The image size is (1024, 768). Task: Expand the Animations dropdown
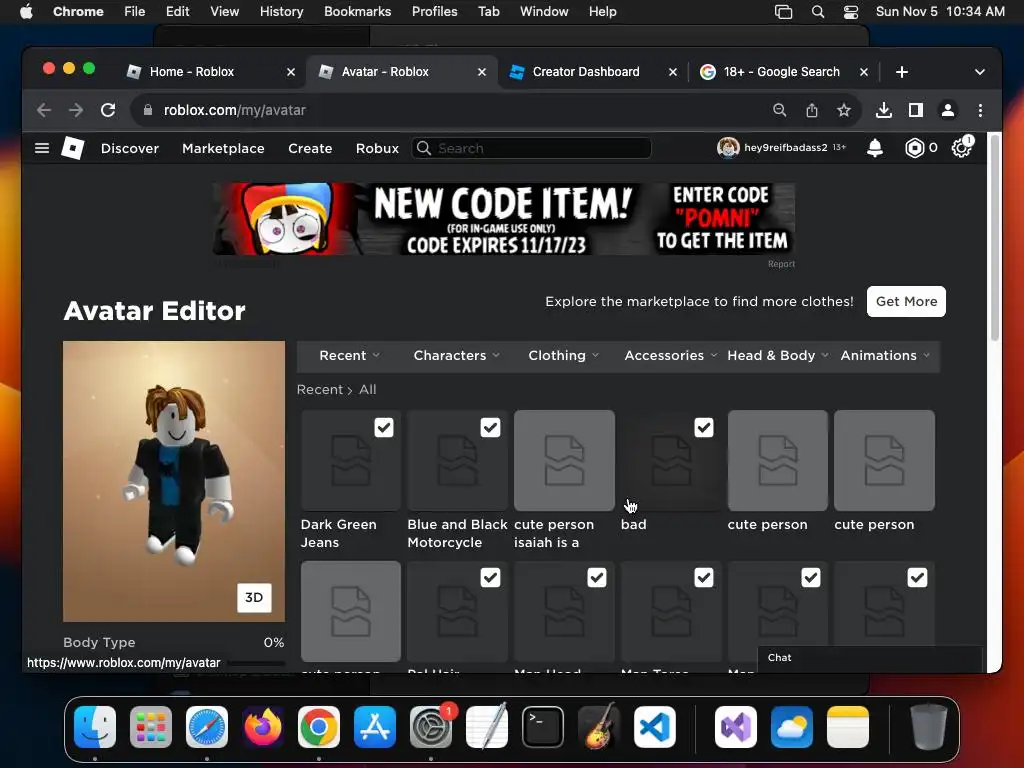coord(885,355)
